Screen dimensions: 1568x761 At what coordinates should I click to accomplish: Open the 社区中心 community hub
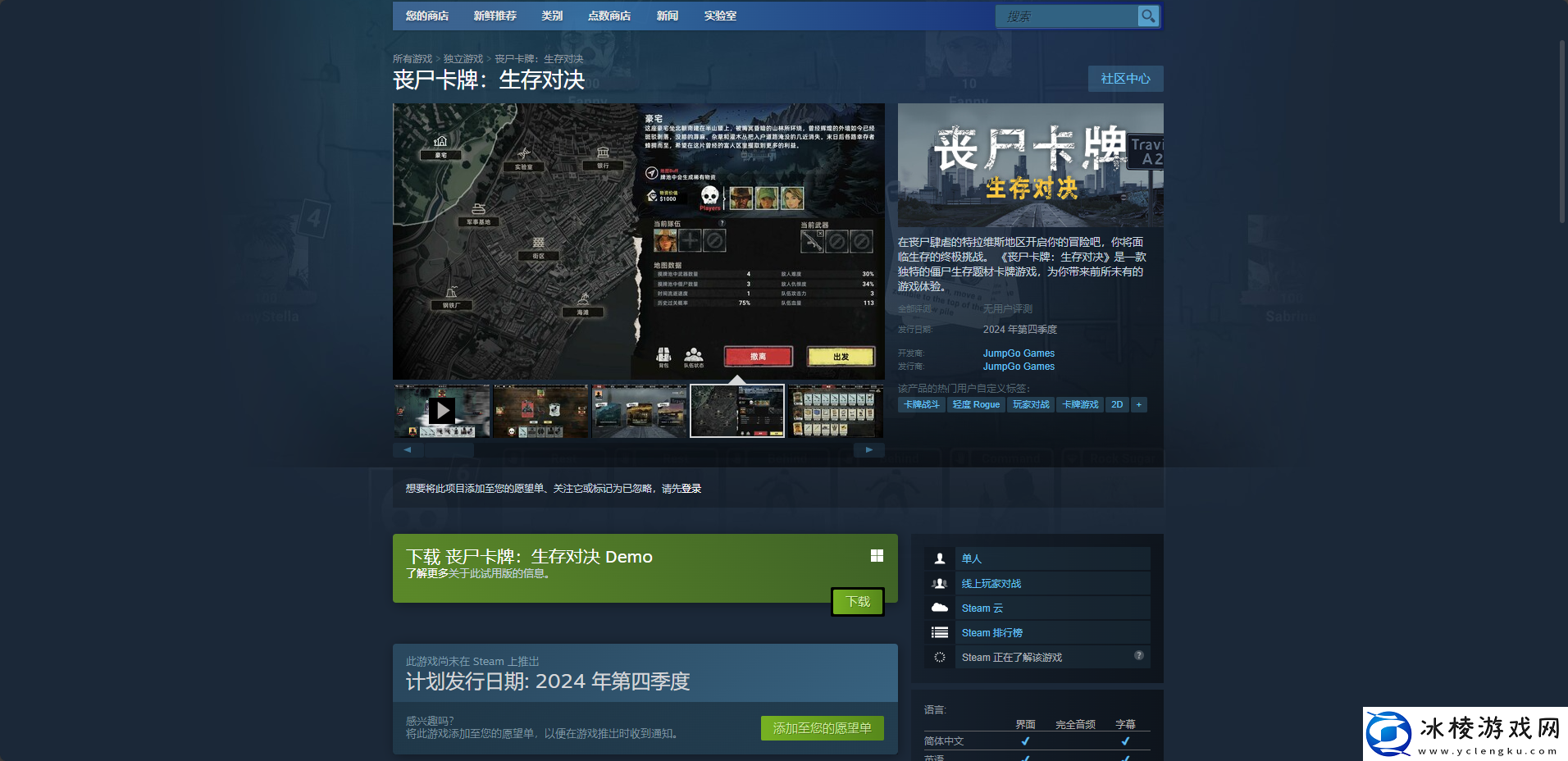pos(1125,79)
